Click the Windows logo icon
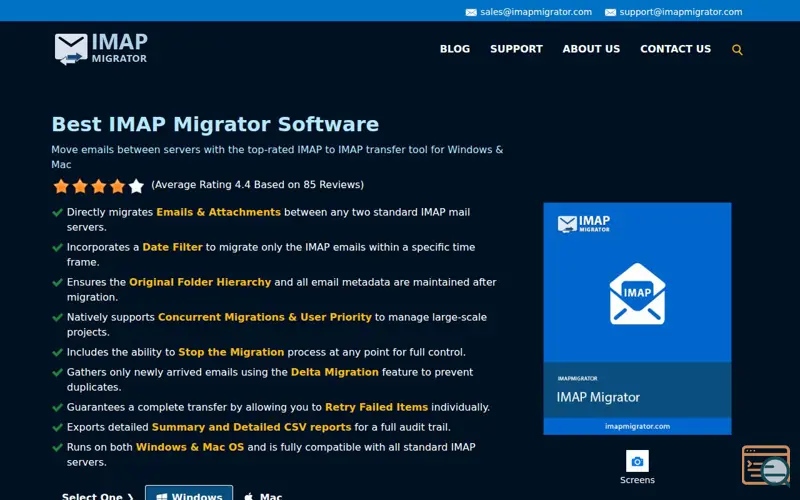Screen dimensions: 800x500 coord(162,497)
